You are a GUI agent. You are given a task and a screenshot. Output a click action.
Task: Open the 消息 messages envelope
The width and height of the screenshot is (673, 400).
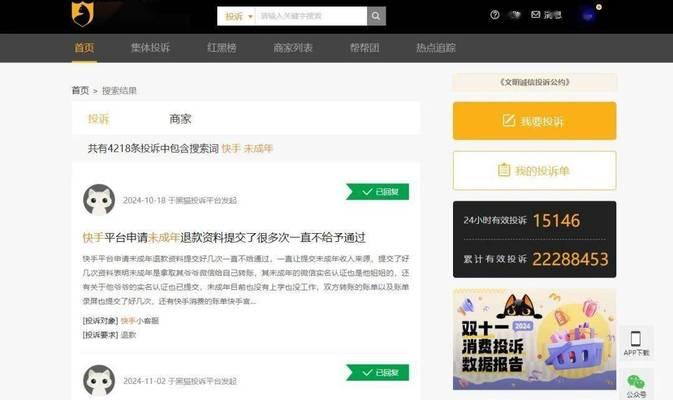pos(546,15)
